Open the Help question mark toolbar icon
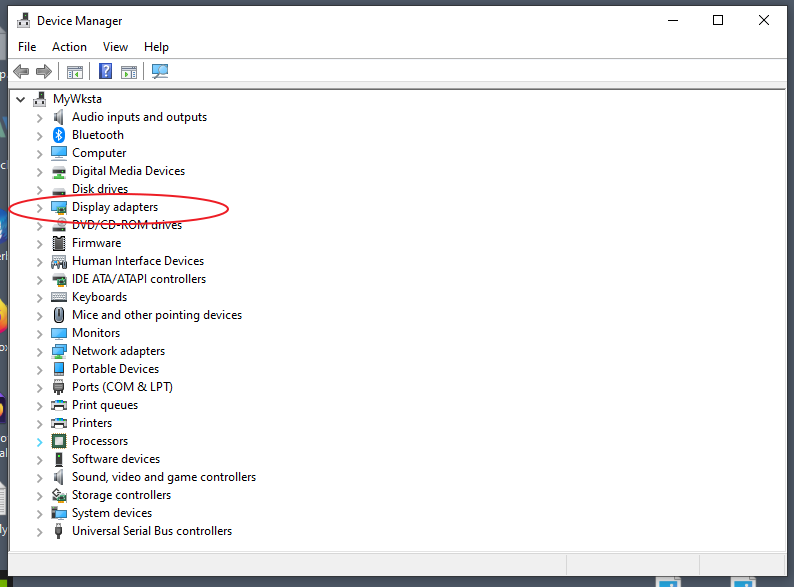Screen dimensions: 794x587 pos(105,71)
